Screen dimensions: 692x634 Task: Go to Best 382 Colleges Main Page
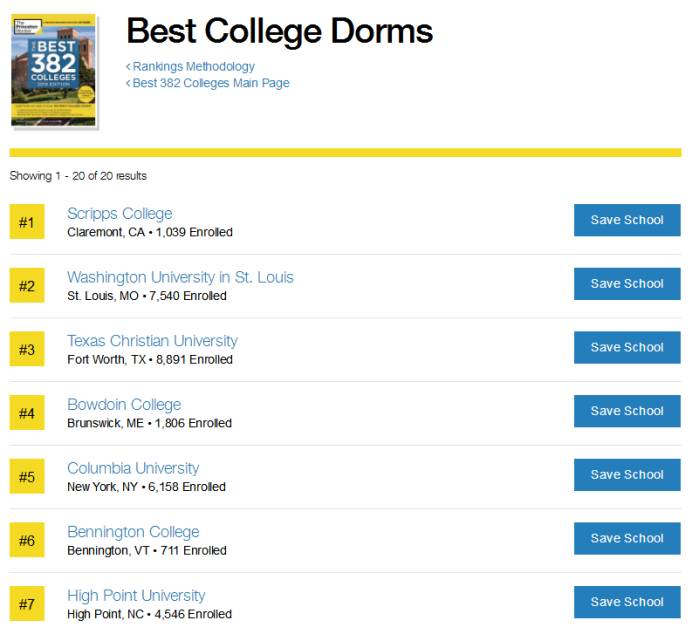[210, 83]
